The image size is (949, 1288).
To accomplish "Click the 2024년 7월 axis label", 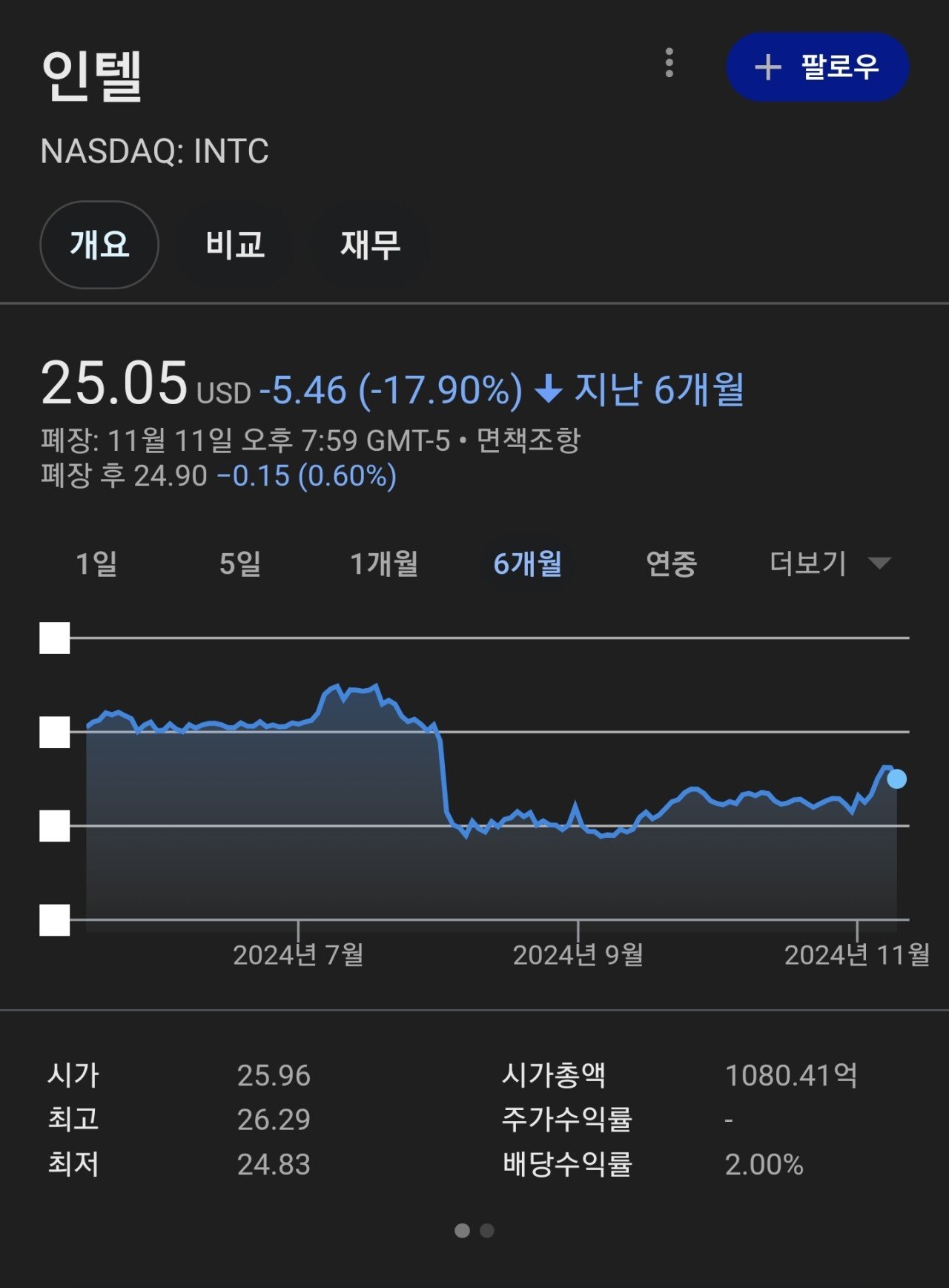I will [x=298, y=955].
